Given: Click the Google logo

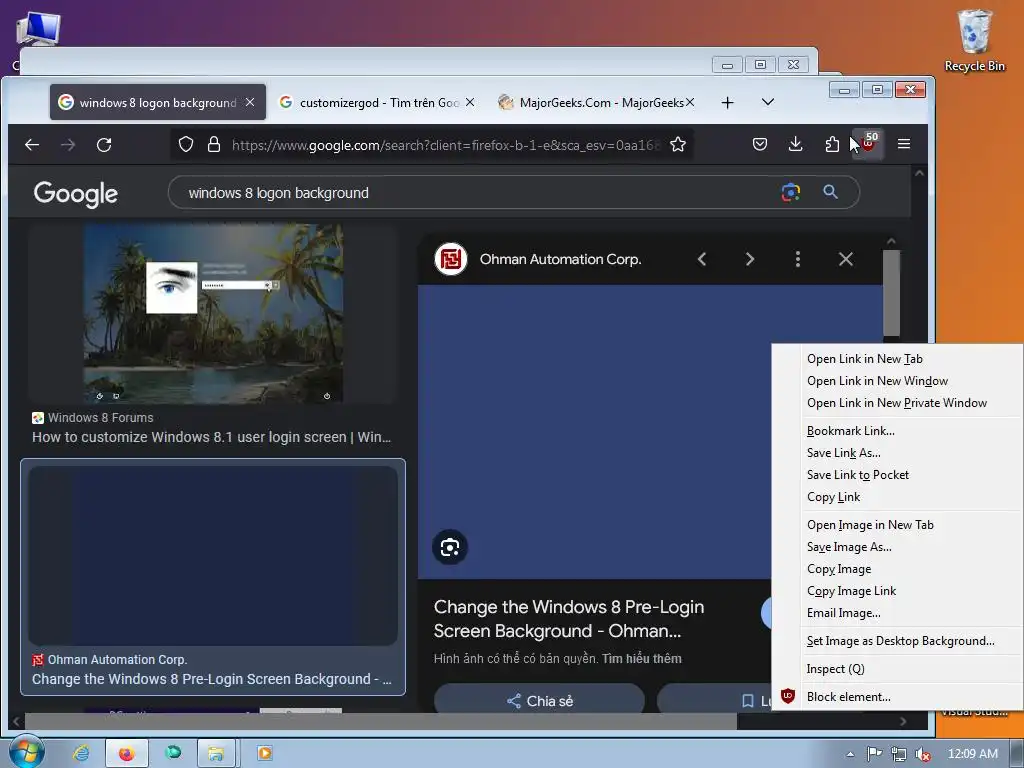Looking at the screenshot, I should click(76, 194).
